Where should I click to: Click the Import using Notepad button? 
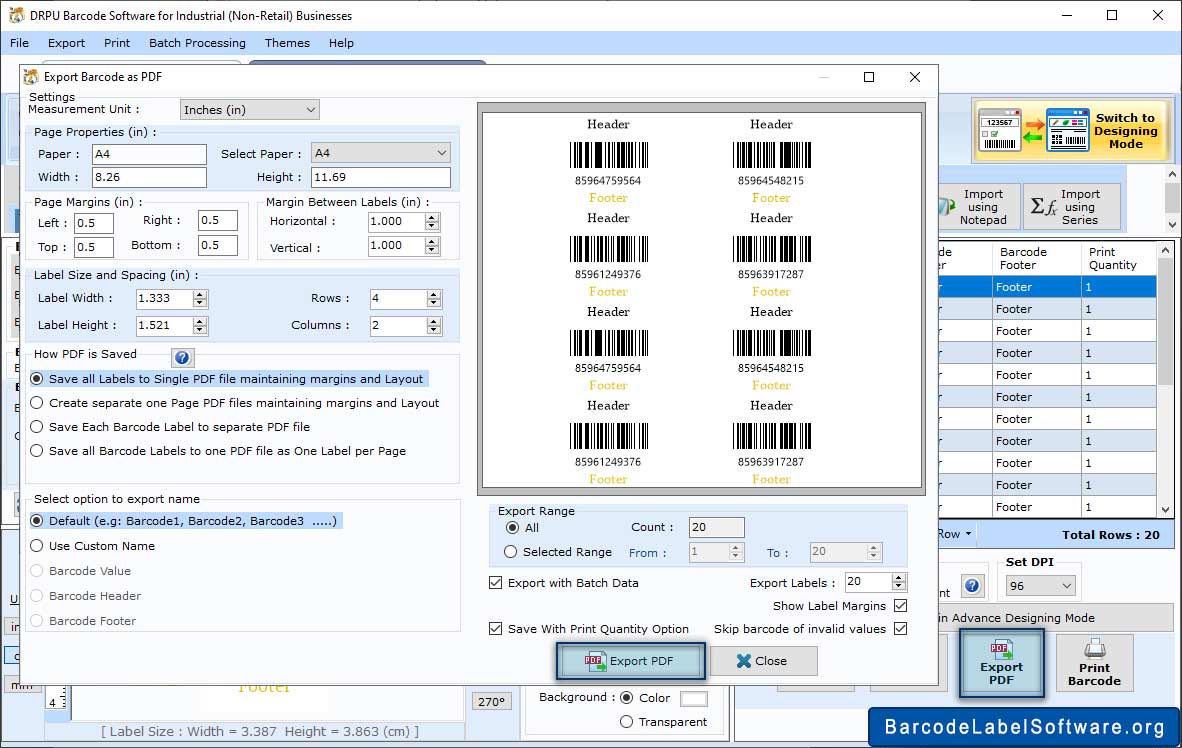click(x=980, y=207)
